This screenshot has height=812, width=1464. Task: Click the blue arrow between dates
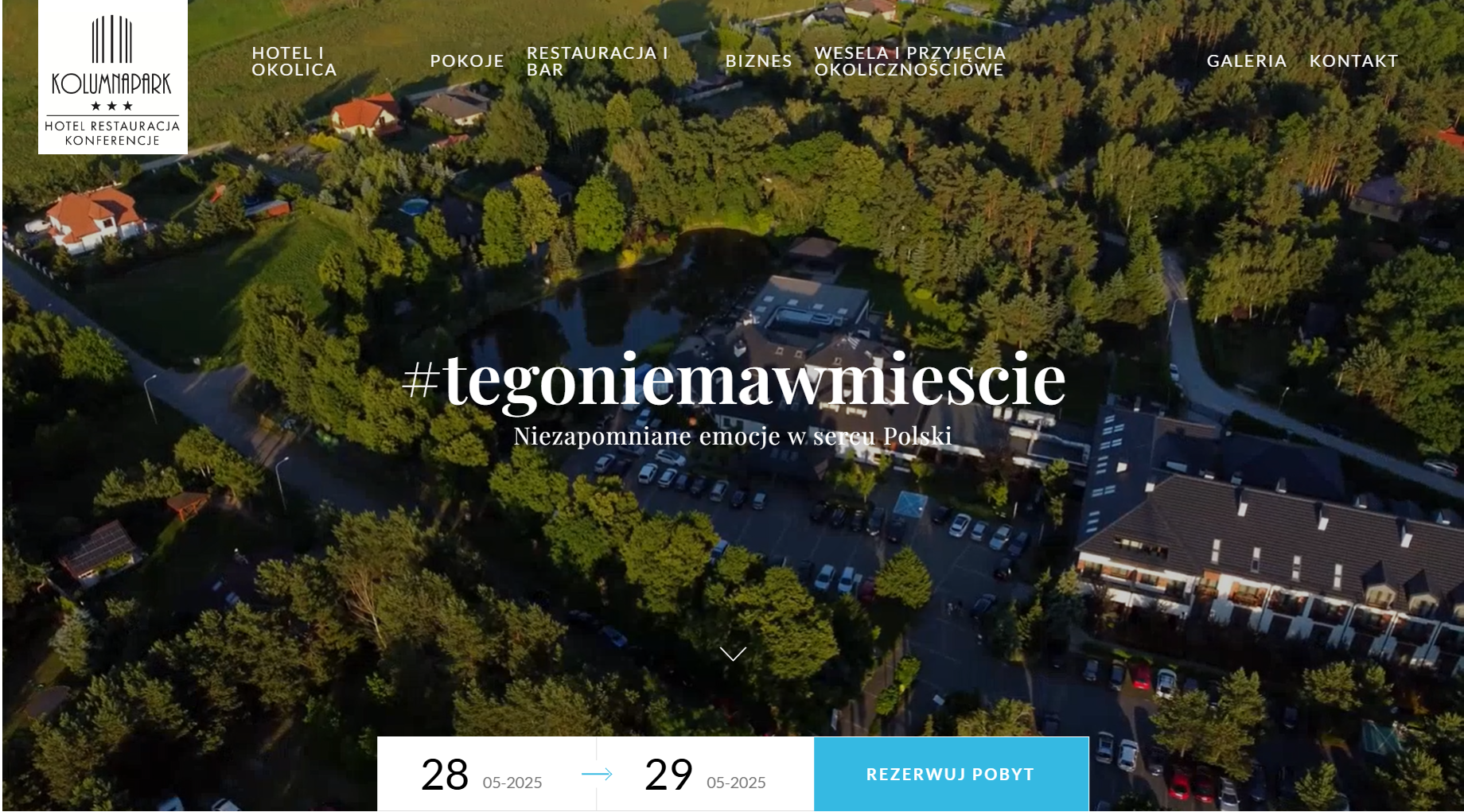point(597,774)
